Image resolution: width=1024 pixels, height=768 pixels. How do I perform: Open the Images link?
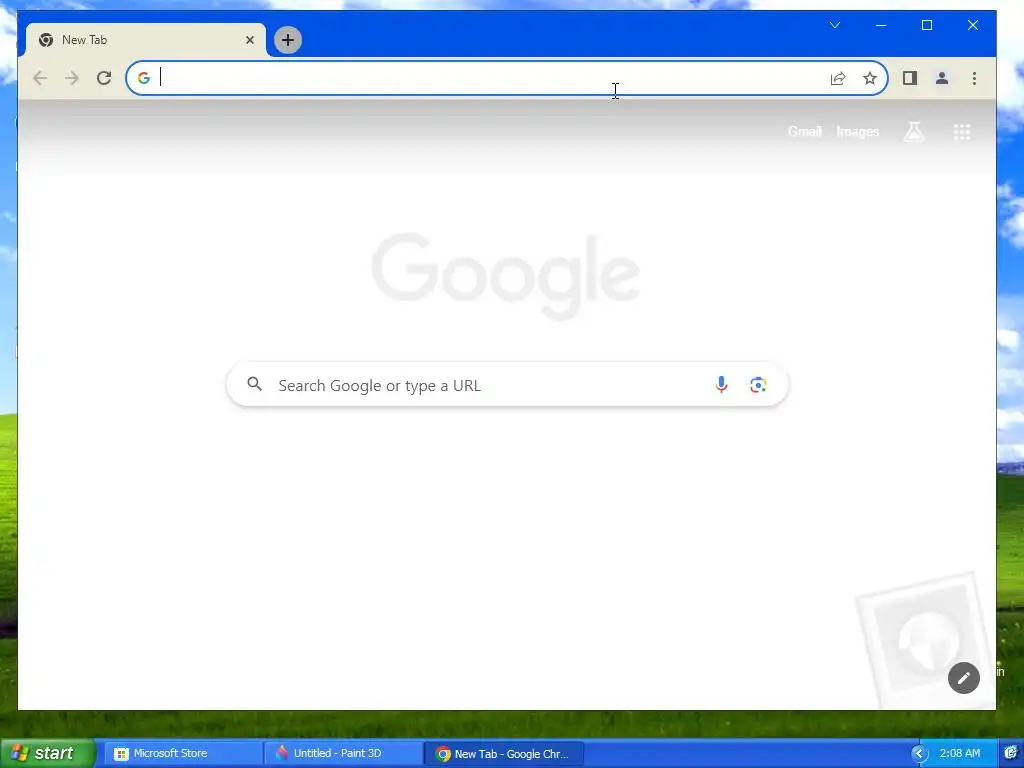tap(857, 131)
